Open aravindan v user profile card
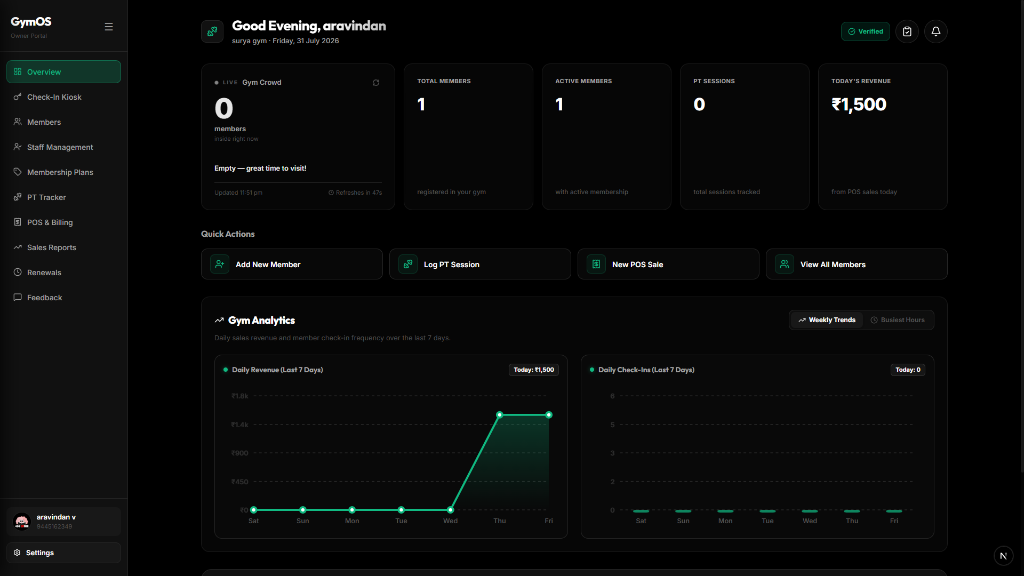This screenshot has height=576, width=1024. (63, 521)
